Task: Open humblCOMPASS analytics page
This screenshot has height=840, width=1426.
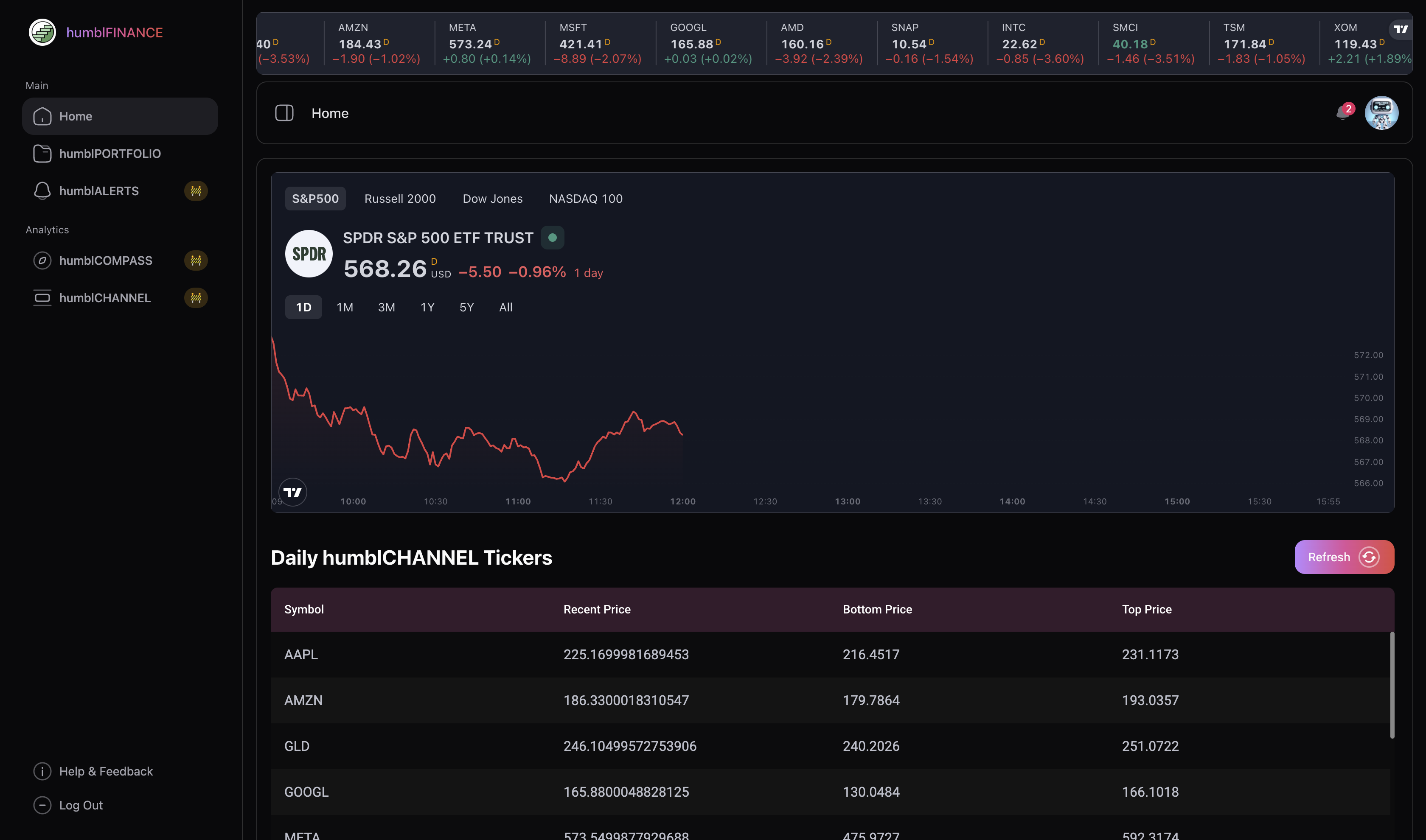Action: pos(119,260)
